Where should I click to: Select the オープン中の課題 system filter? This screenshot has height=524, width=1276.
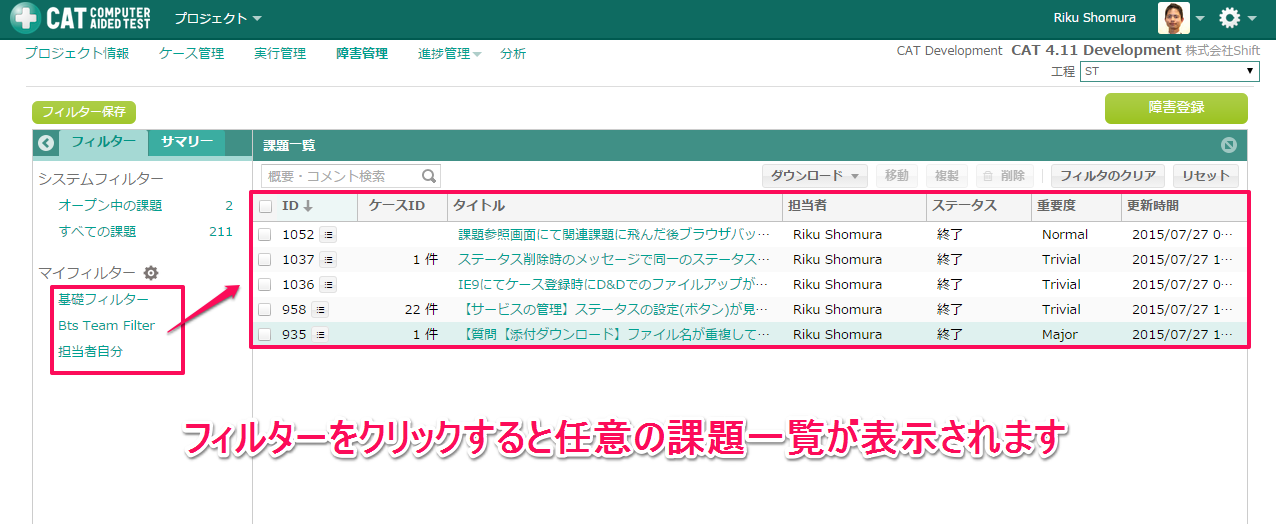[x=110, y=206]
